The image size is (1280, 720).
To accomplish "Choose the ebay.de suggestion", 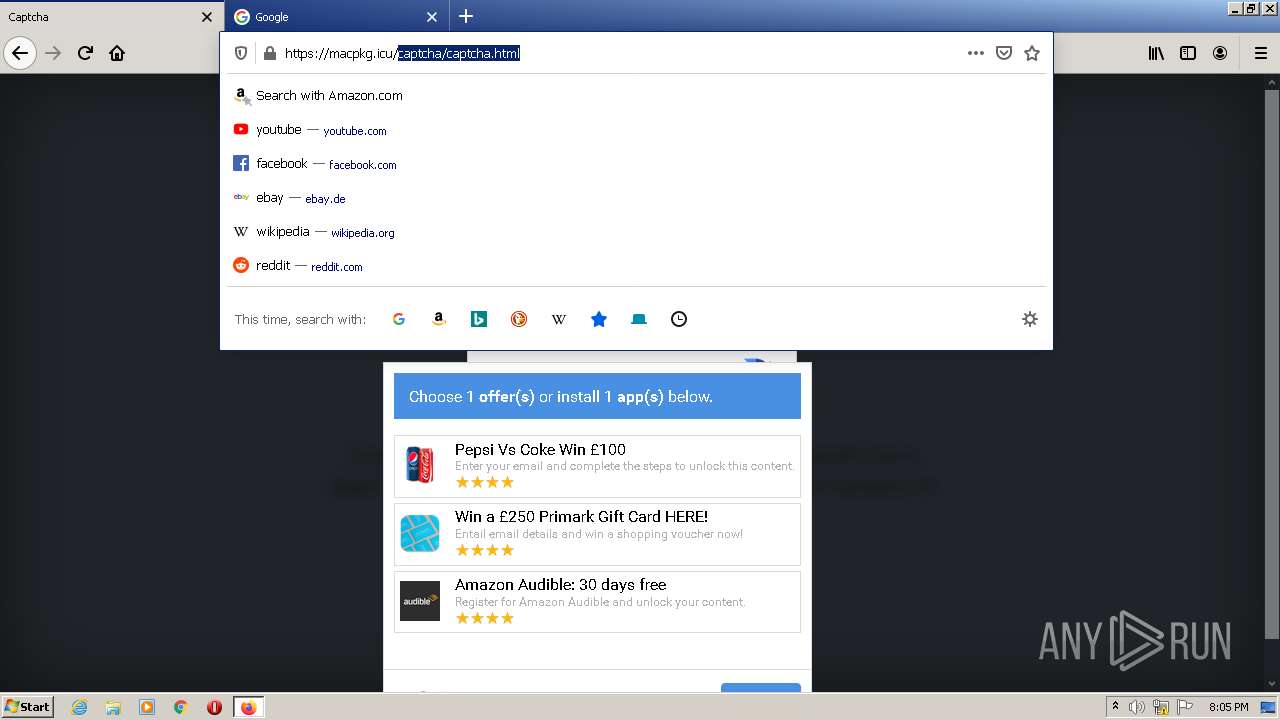I will [x=636, y=198].
